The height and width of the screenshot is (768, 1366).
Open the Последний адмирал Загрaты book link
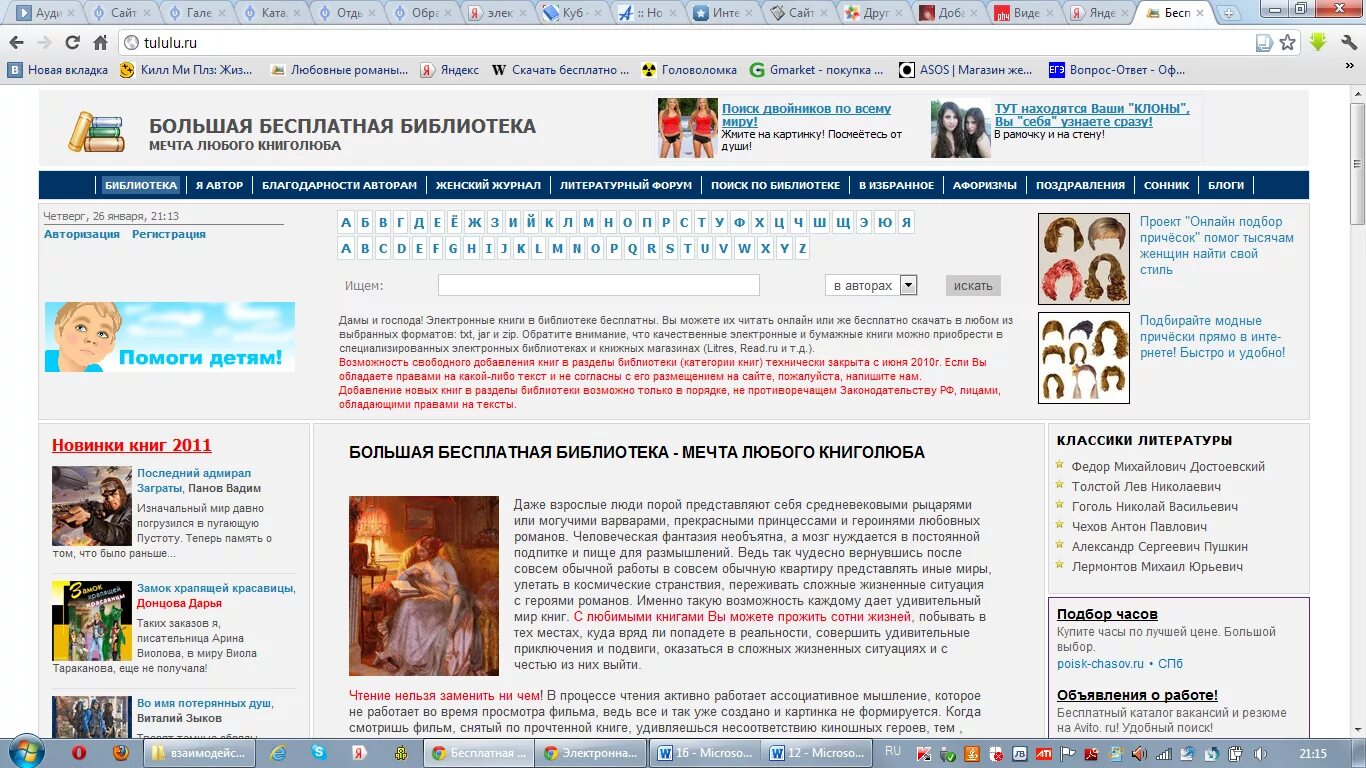point(194,481)
